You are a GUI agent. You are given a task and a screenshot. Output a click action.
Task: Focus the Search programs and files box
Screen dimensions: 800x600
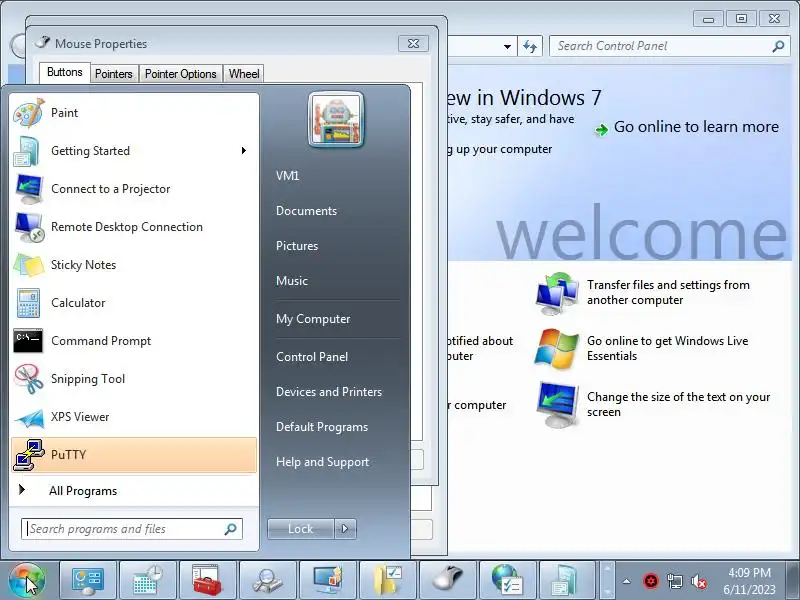(132, 529)
